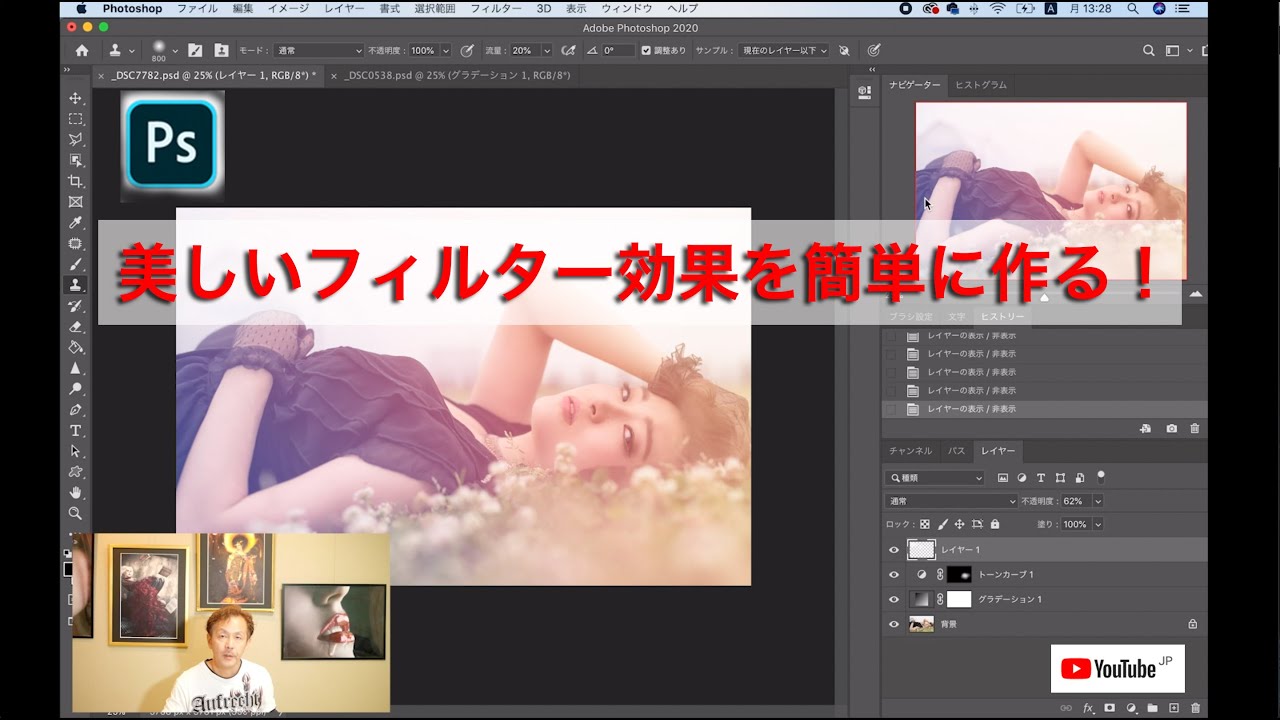
Task: Select the Crop tool
Action: tap(75, 181)
